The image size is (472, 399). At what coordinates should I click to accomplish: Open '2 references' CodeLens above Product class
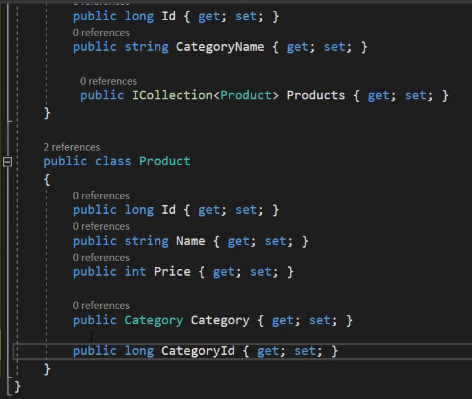pos(72,147)
